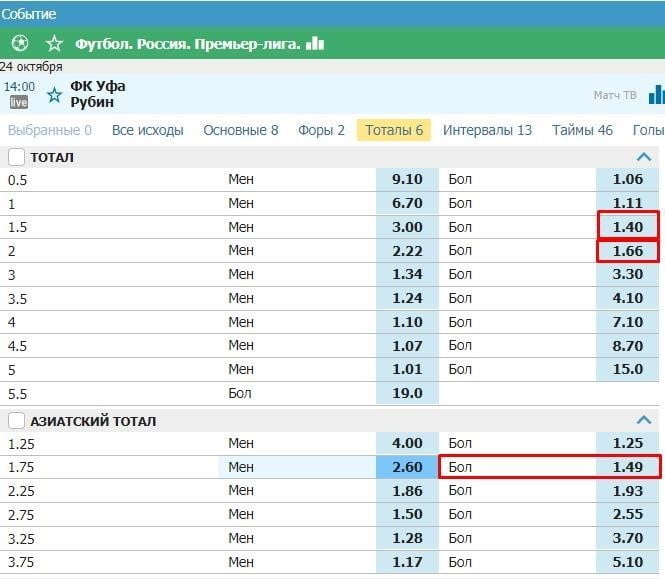Select highlighted Asian total 1.75 under 2.60

407,467
